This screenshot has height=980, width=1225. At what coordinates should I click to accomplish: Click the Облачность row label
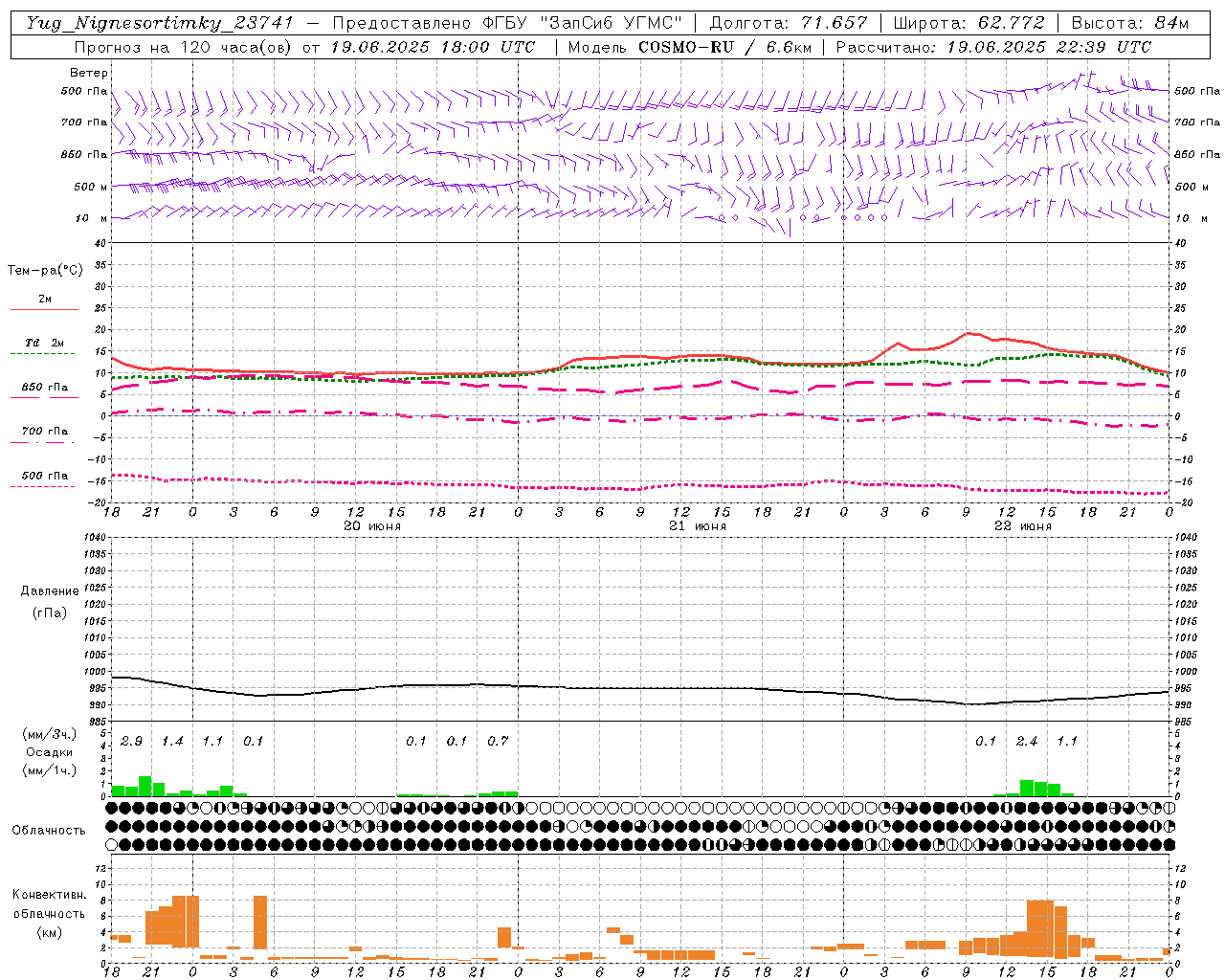coord(49,831)
